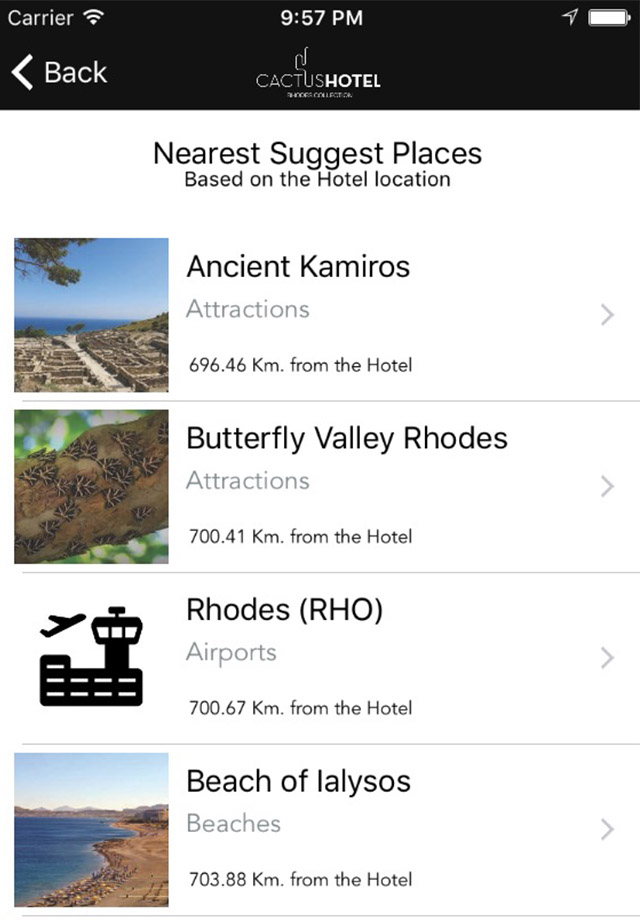Image resolution: width=640 pixels, height=920 pixels.
Task: Tap the location services arrow icon
Action: (x=571, y=17)
